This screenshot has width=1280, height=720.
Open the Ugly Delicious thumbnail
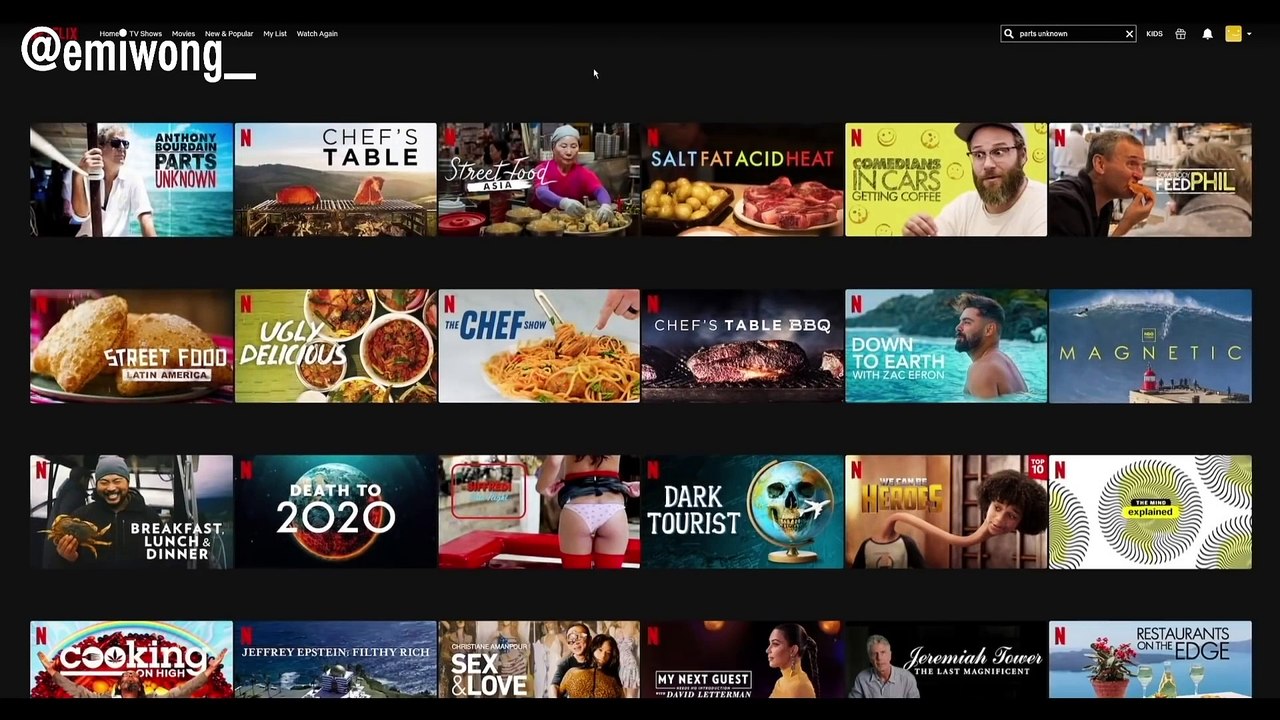[x=335, y=346]
